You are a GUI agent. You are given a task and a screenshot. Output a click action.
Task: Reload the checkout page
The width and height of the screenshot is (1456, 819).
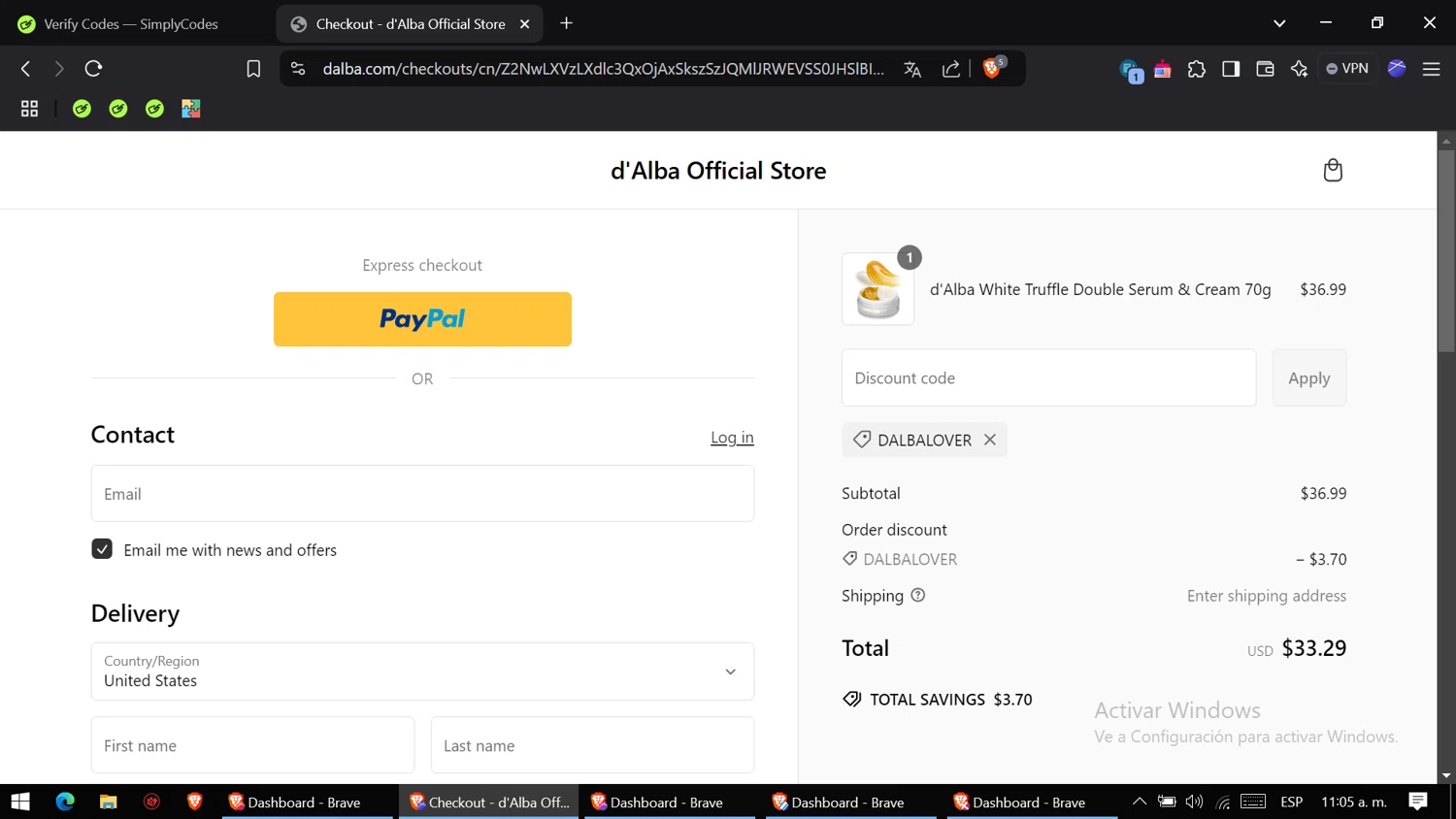point(93,69)
